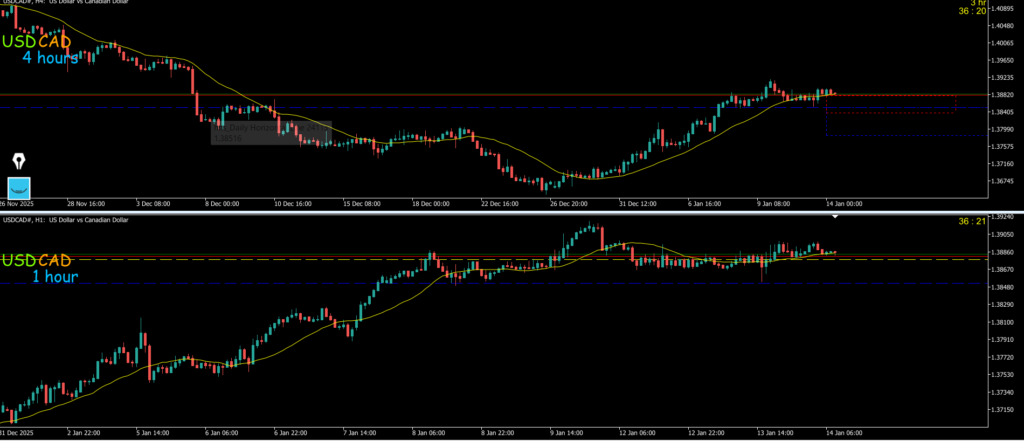Click the 1.38860 price on H1 scale
This screenshot has width=1024, height=441.
(1002, 252)
